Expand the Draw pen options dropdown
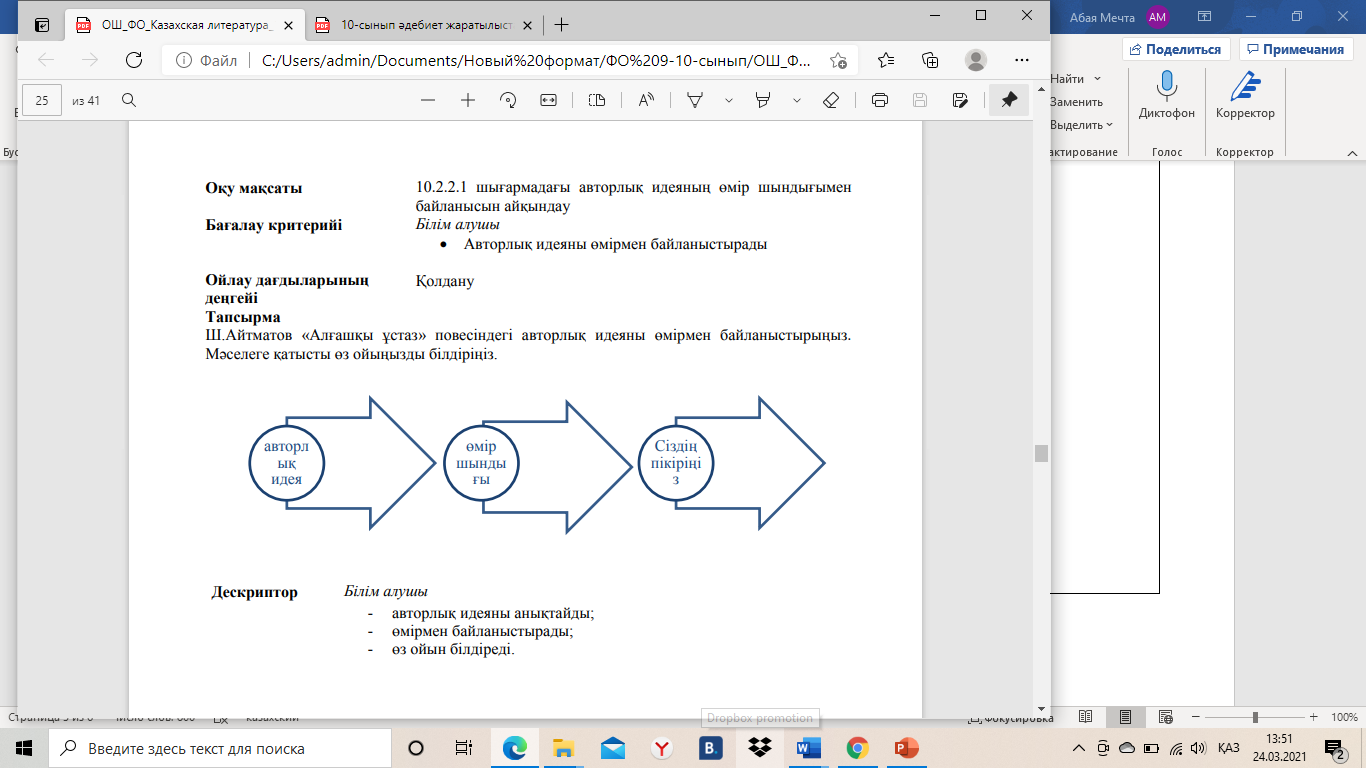This screenshot has height=768, width=1366. coord(729,100)
